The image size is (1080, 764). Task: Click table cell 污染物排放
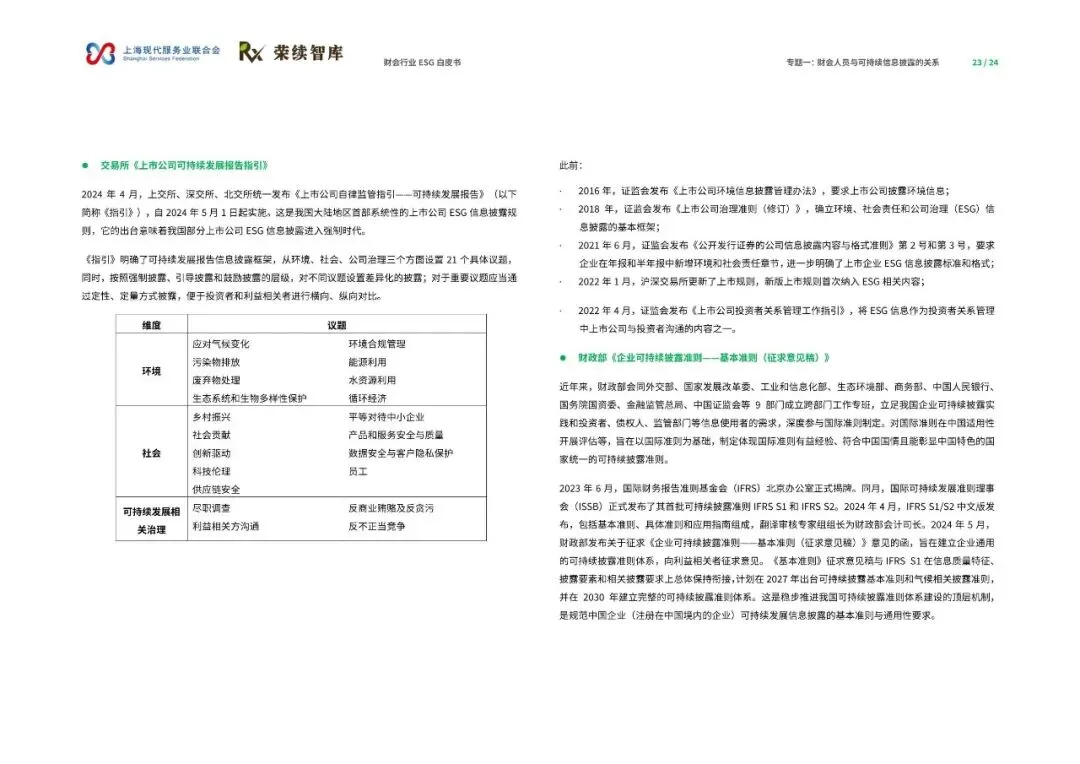point(216,362)
